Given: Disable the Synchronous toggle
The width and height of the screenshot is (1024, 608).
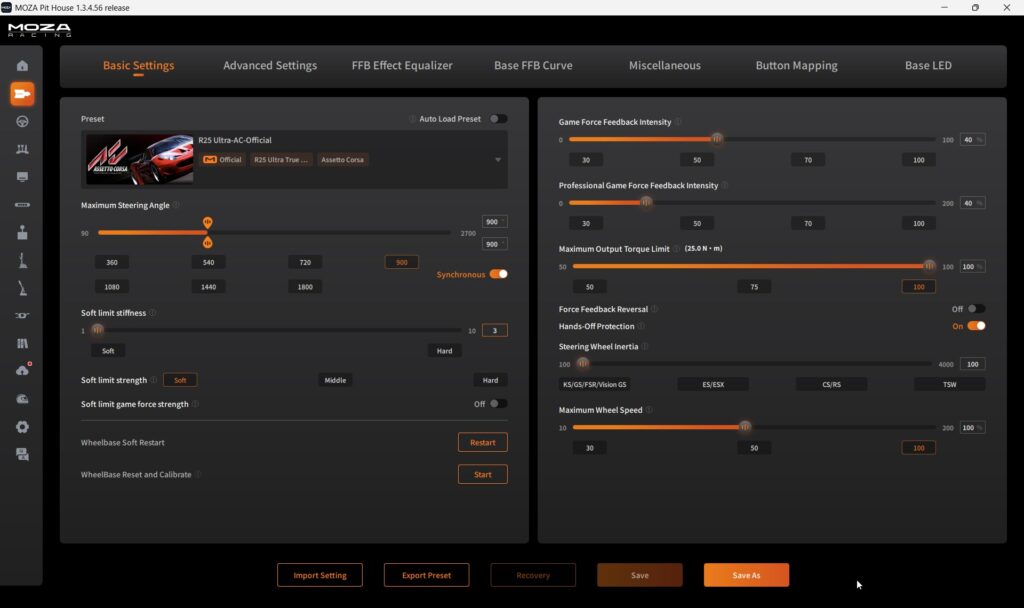Looking at the screenshot, I should tap(498, 274).
